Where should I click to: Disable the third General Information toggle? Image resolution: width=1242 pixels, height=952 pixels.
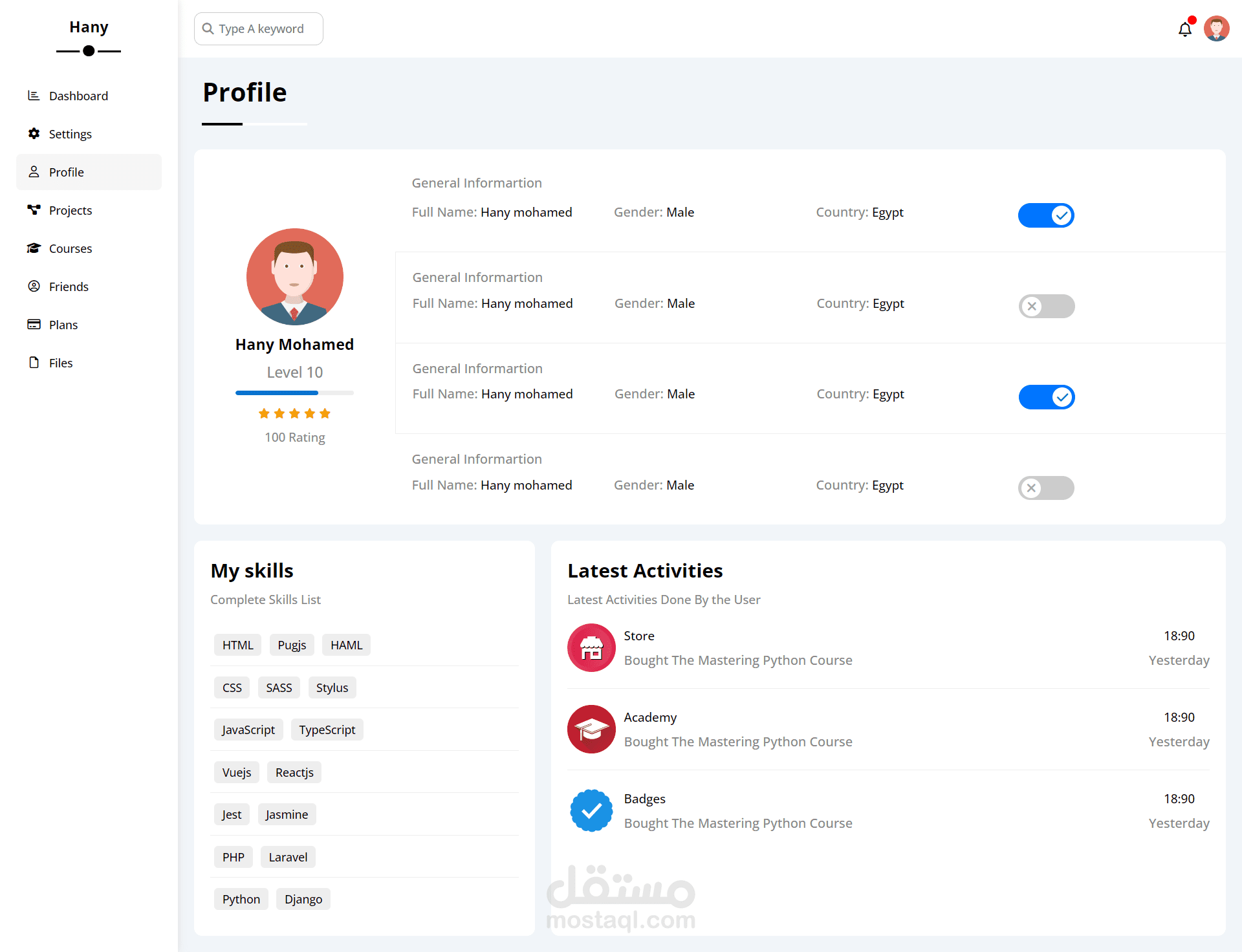1047,397
